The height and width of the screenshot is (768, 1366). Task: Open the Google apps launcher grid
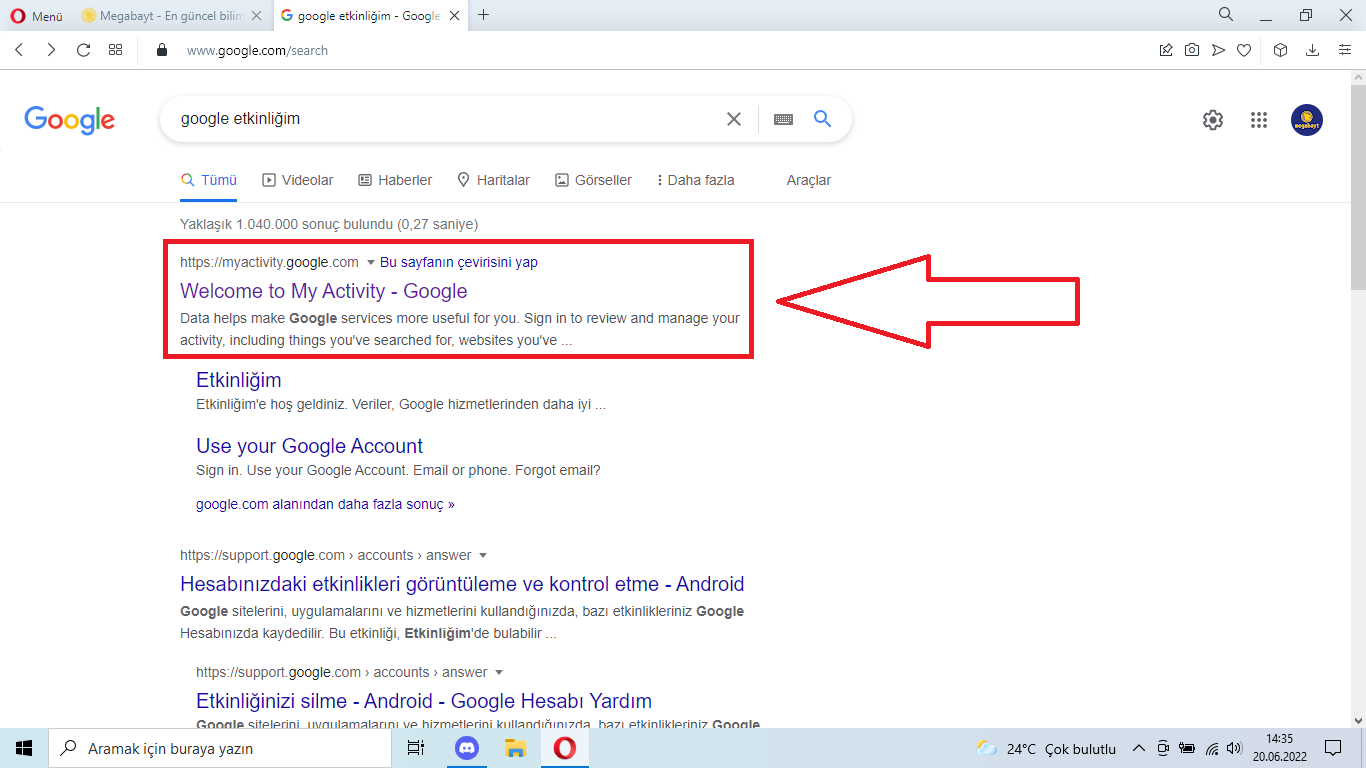coord(1259,119)
